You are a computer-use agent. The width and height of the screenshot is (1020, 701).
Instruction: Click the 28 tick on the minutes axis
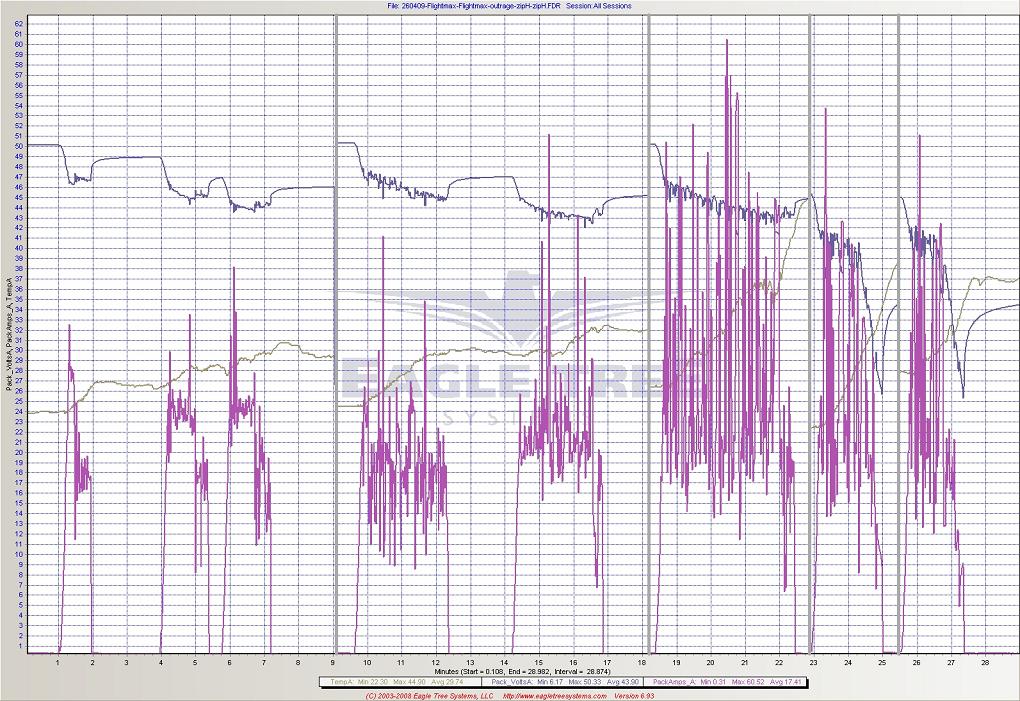point(985,662)
